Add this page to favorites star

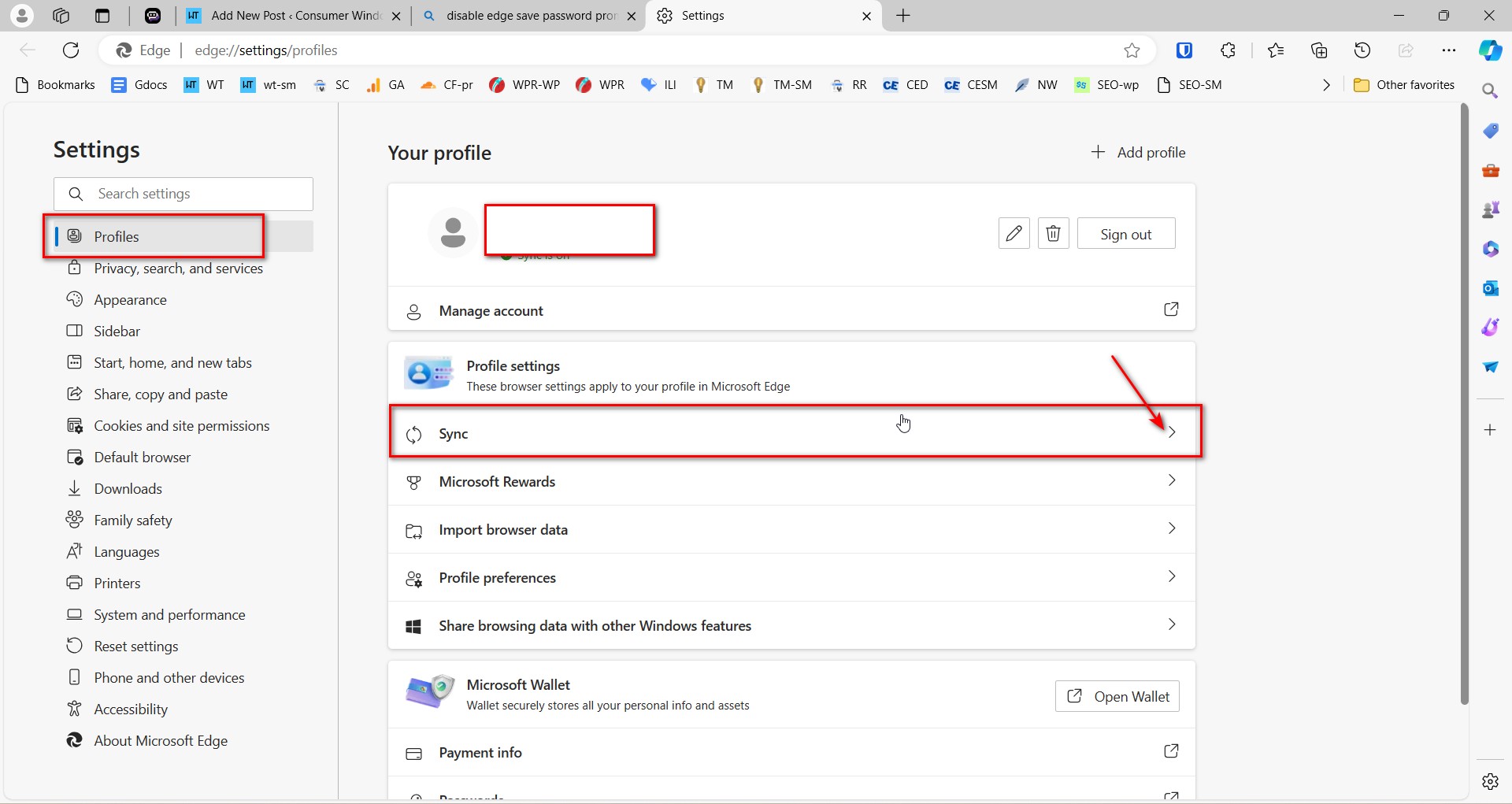coord(1132,50)
